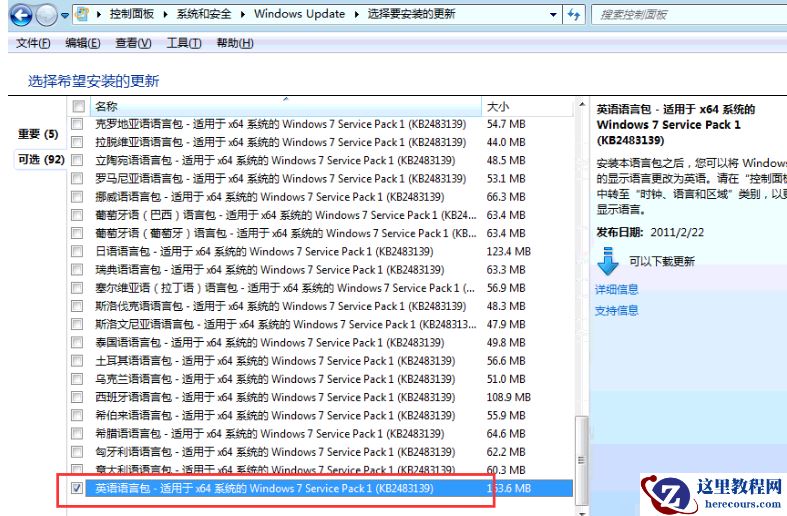Select 控制面板 in the breadcrumb path

[132, 14]
